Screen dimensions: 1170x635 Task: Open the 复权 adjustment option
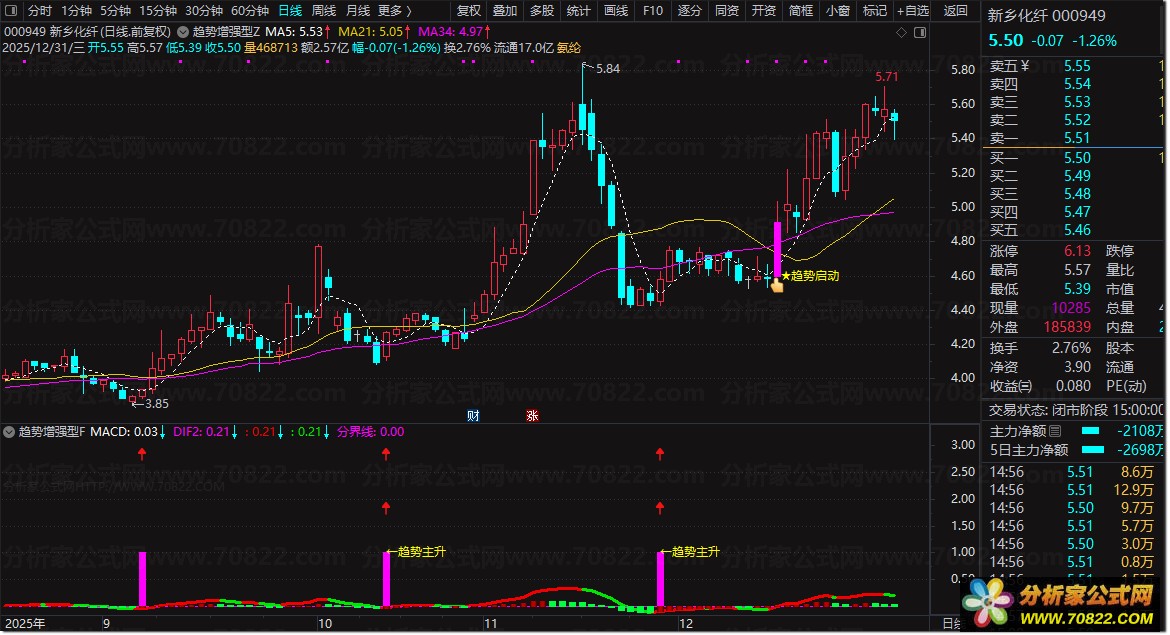[469, 10]
